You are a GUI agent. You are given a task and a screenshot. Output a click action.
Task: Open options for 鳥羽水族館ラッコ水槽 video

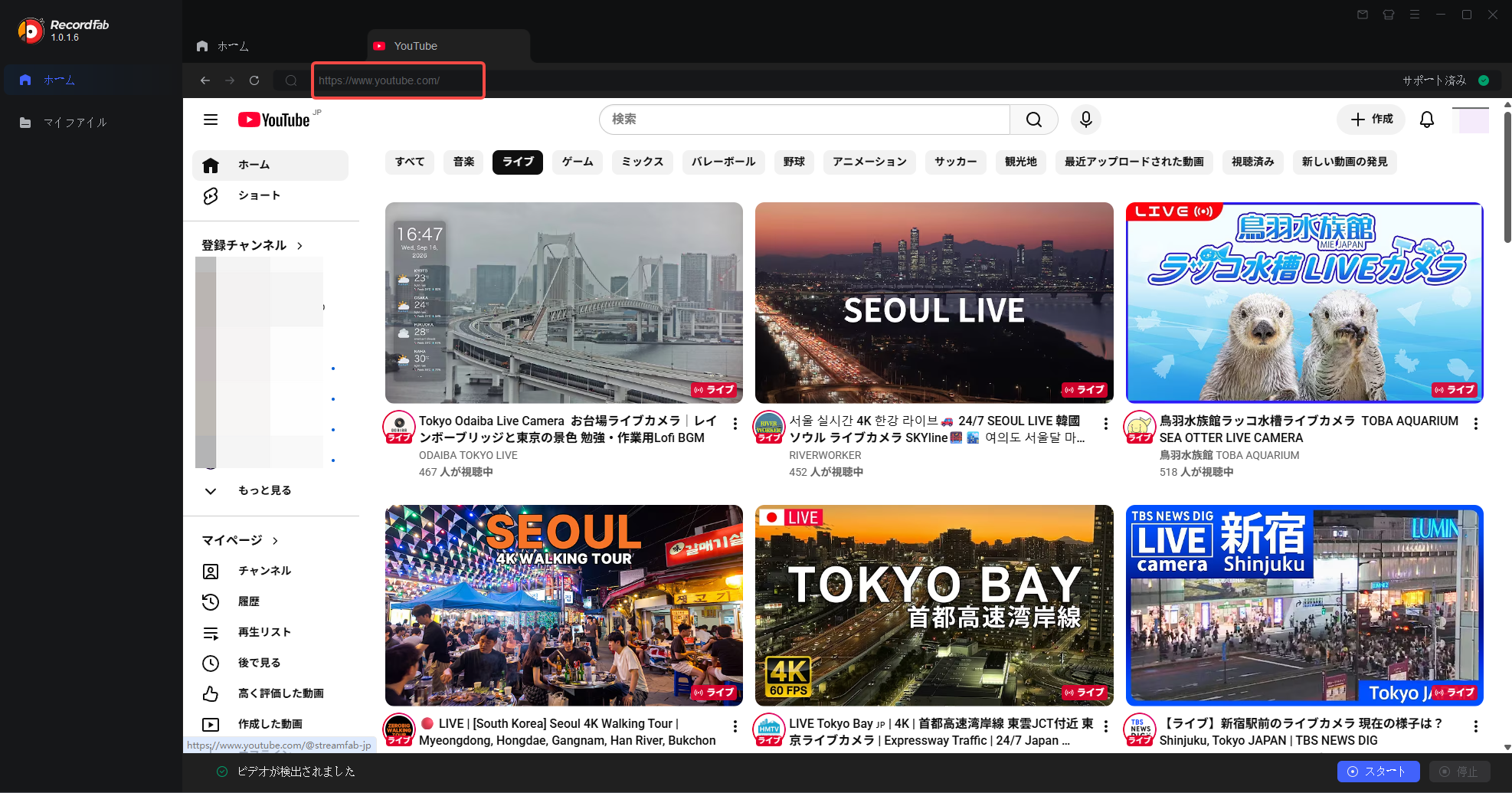point(1476,424)
